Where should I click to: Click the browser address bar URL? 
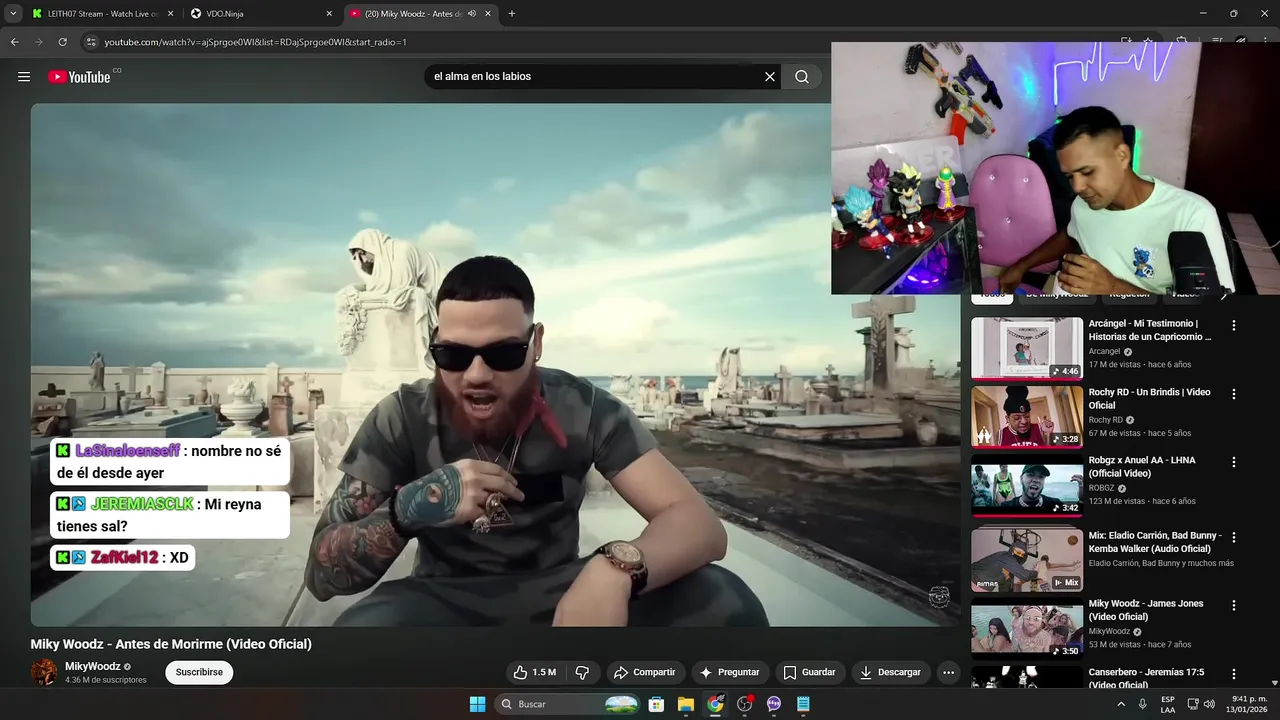tap(255, 42)
